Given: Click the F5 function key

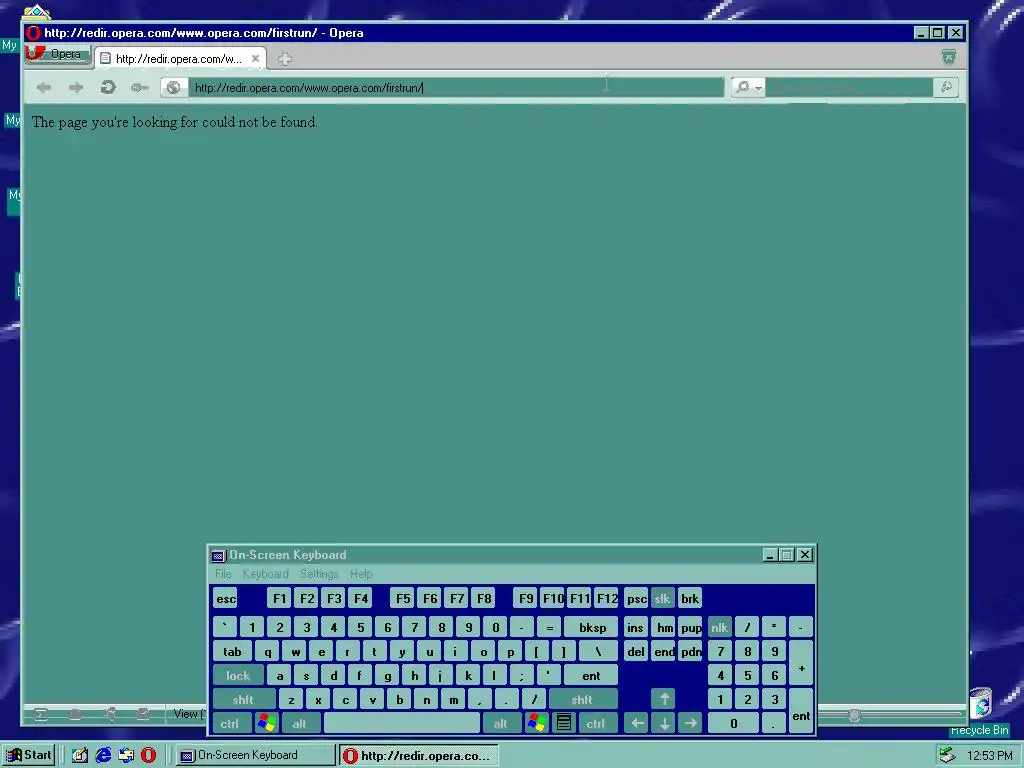Looking at the screenshot, I should point(403,599).
